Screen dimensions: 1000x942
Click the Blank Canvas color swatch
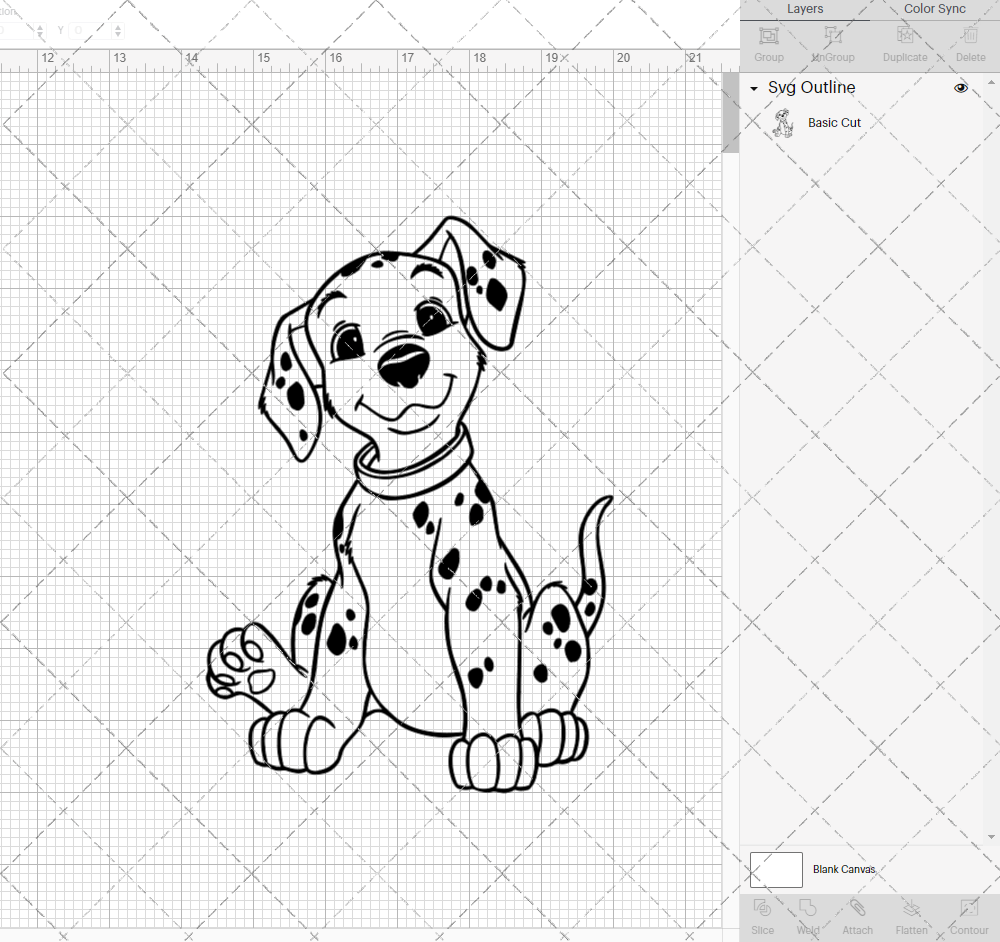tap(776, 869)
